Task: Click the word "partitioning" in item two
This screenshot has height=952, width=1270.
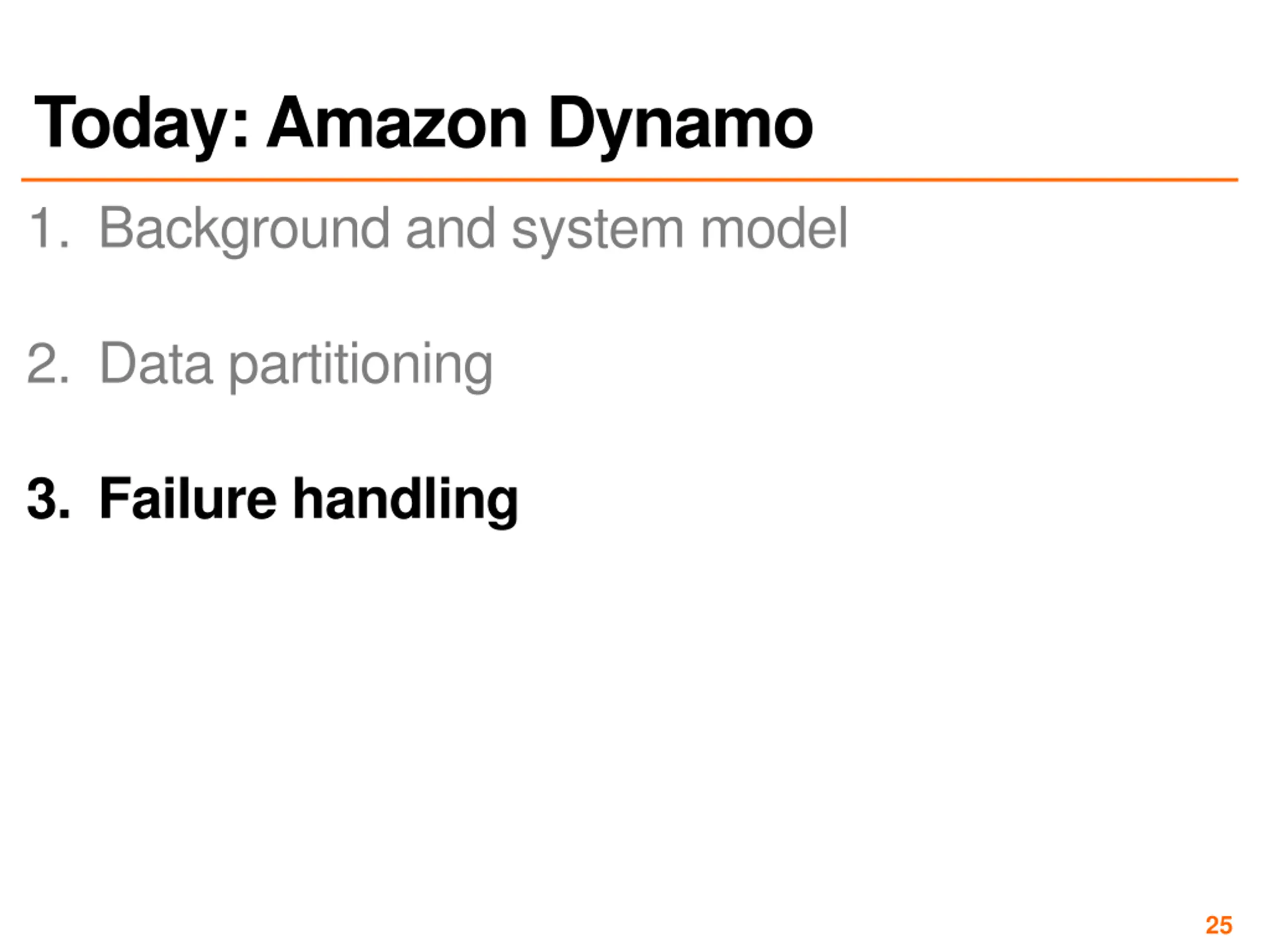Action: 361,364
